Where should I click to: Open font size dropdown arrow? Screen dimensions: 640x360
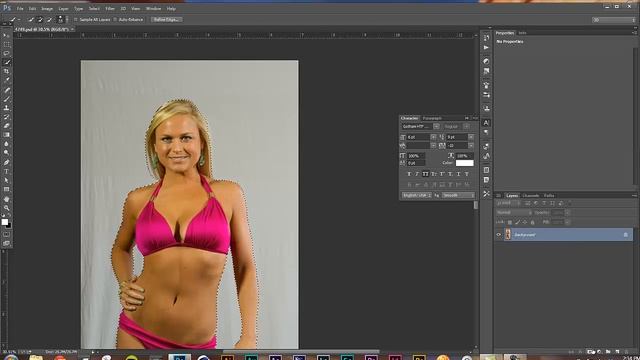[433, 137]
